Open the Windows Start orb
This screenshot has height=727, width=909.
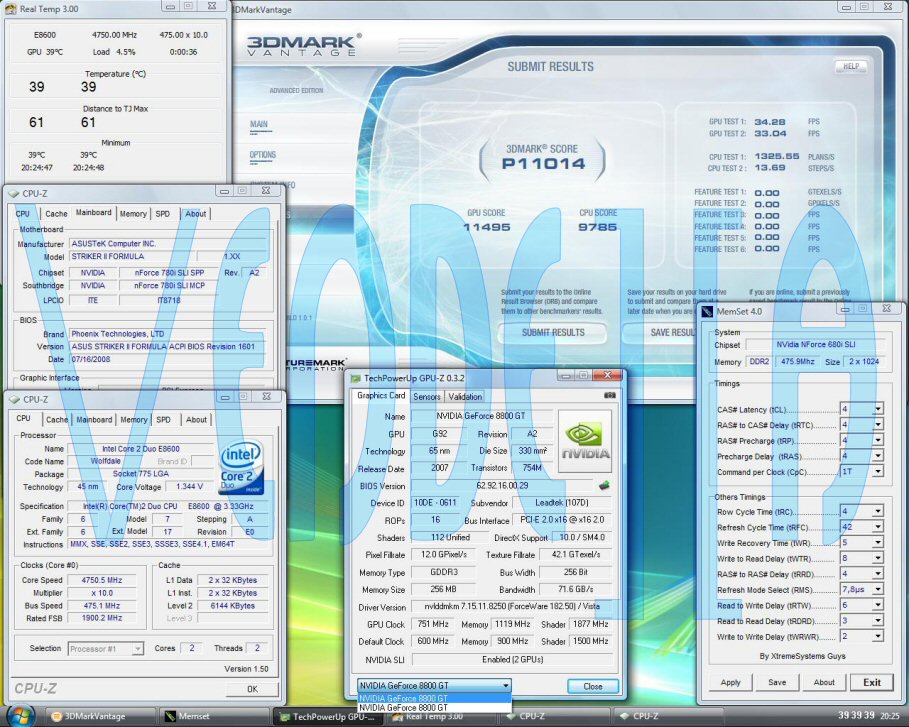coord(21,715)
